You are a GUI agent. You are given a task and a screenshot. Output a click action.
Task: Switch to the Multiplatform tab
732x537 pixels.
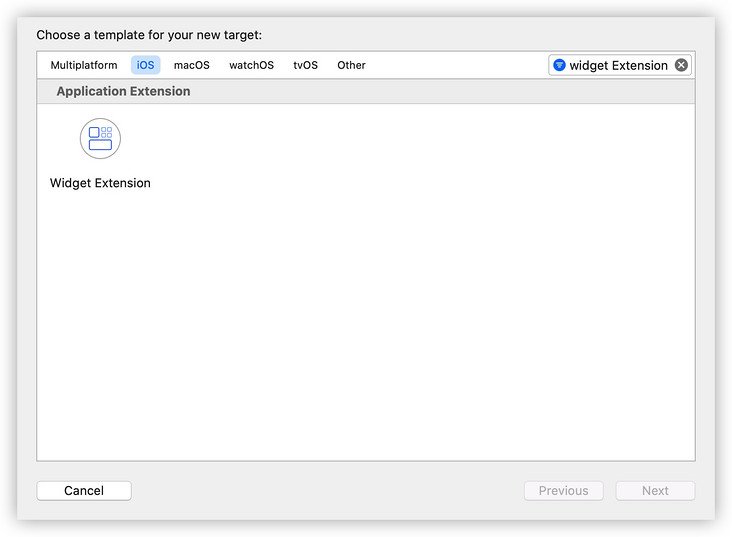click(x=84, y=65)
